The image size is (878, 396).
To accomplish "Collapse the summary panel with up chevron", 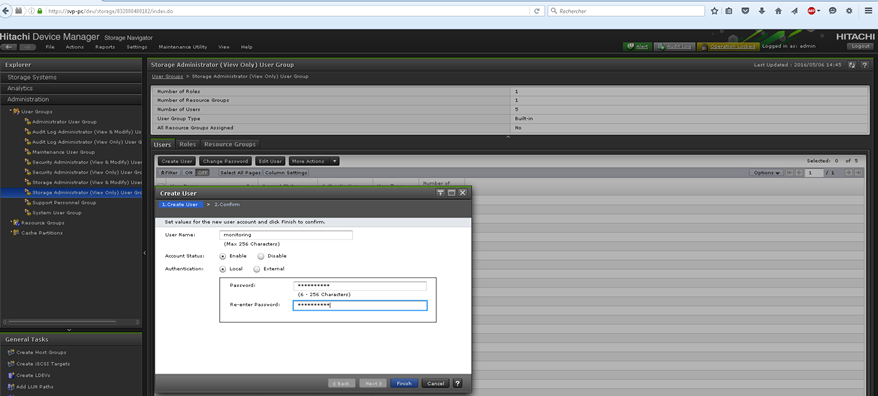I will [508, 137].
